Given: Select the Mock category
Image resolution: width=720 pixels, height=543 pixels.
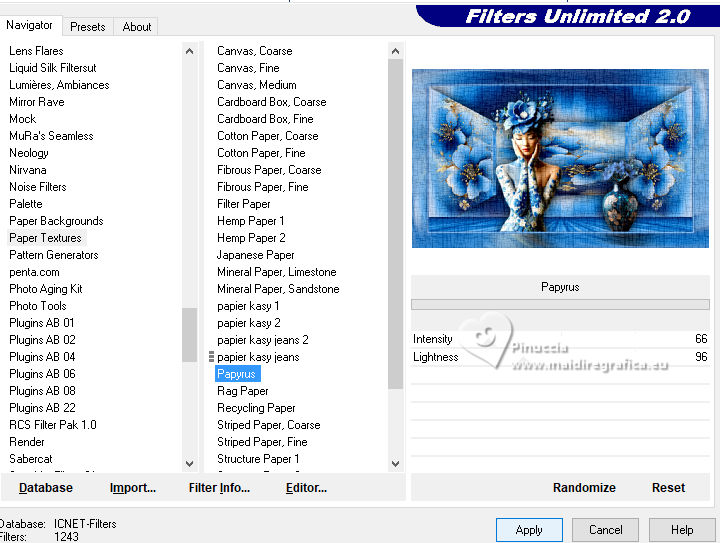Looking at the screenshot, I should coord(22,119).
